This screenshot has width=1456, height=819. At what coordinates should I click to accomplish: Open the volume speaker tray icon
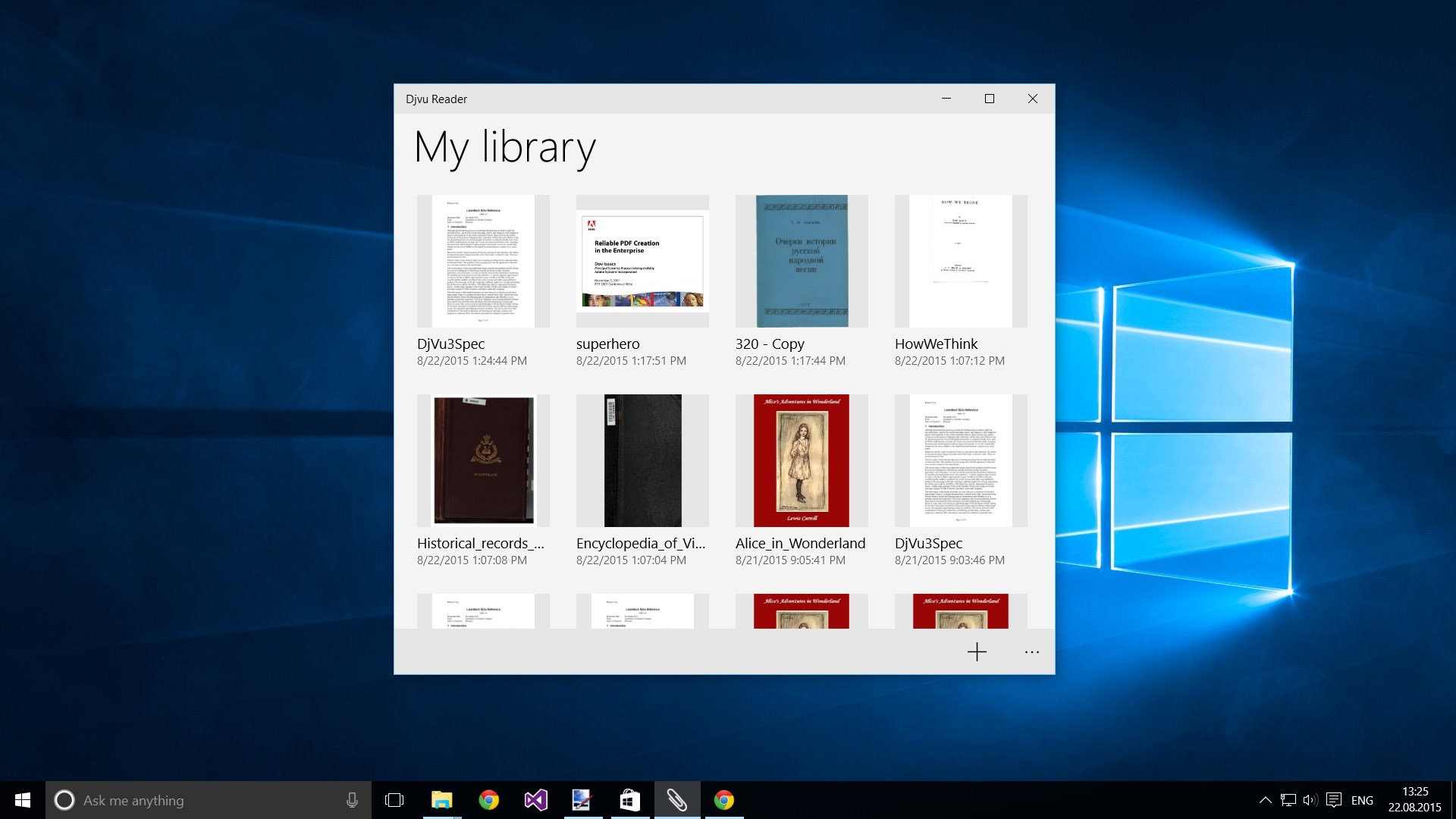click(x=1310, y=800)
